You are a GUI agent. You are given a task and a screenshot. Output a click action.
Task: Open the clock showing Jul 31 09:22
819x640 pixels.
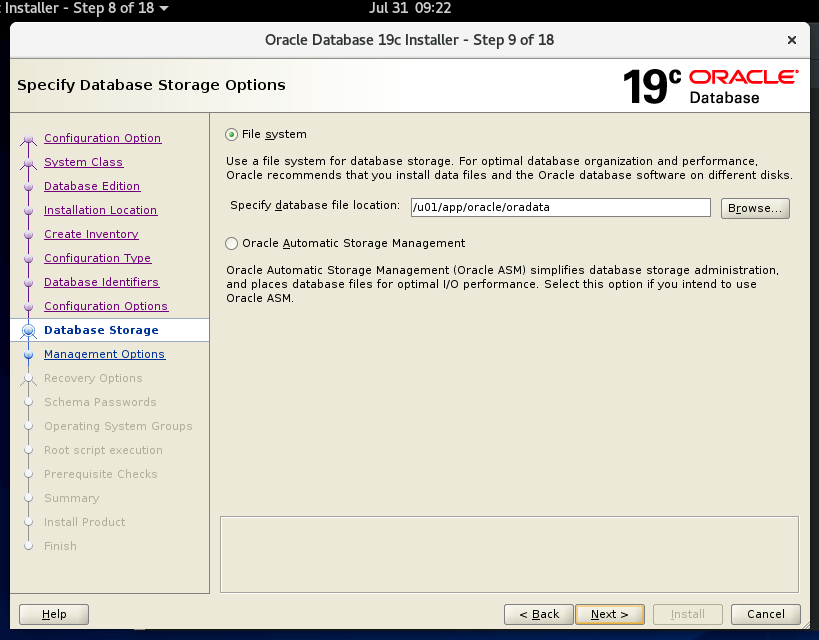[410, 8]
